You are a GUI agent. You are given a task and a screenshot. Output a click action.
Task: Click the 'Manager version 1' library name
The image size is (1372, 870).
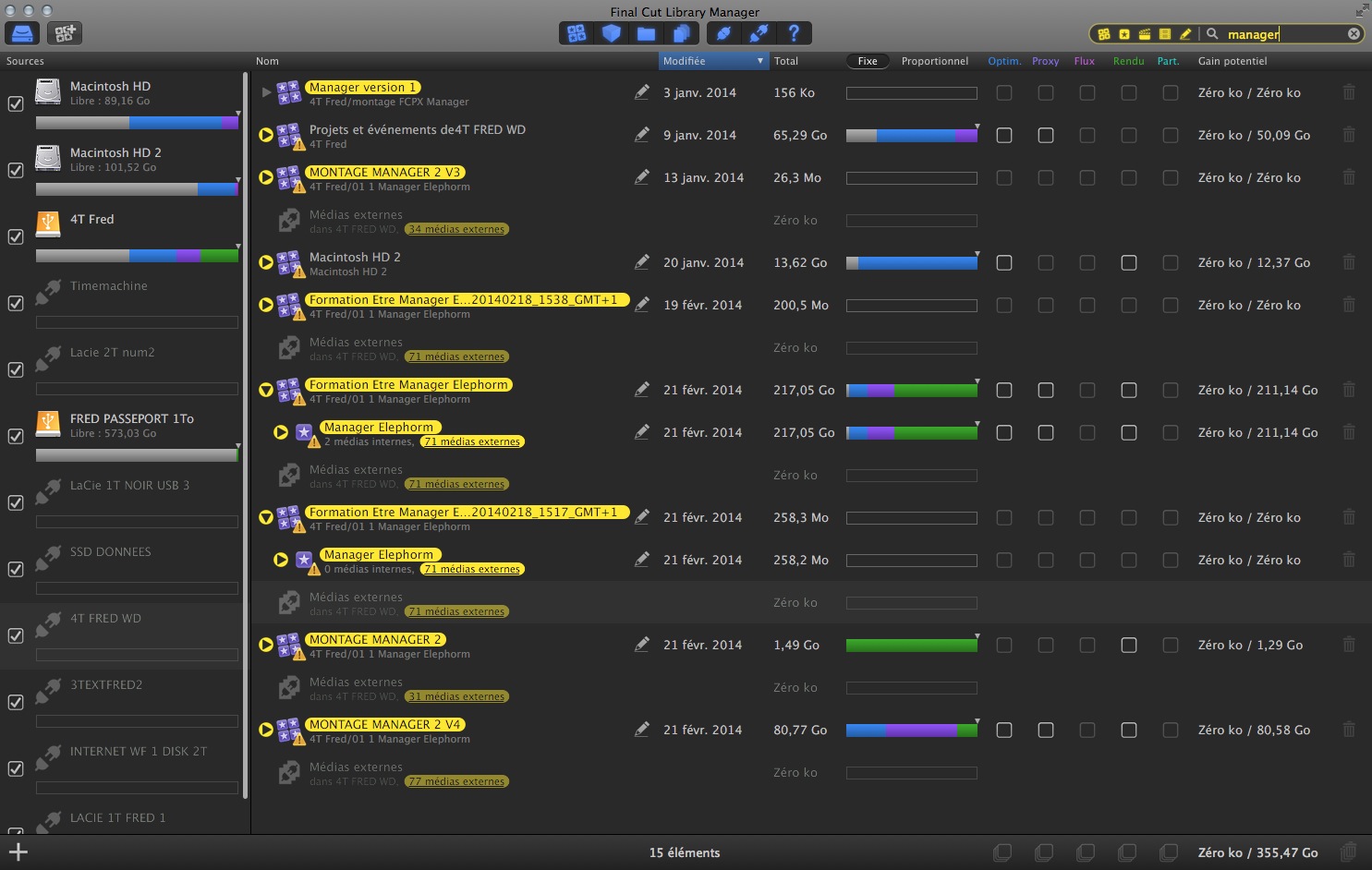pyautogui.click(x=362, y=87)
